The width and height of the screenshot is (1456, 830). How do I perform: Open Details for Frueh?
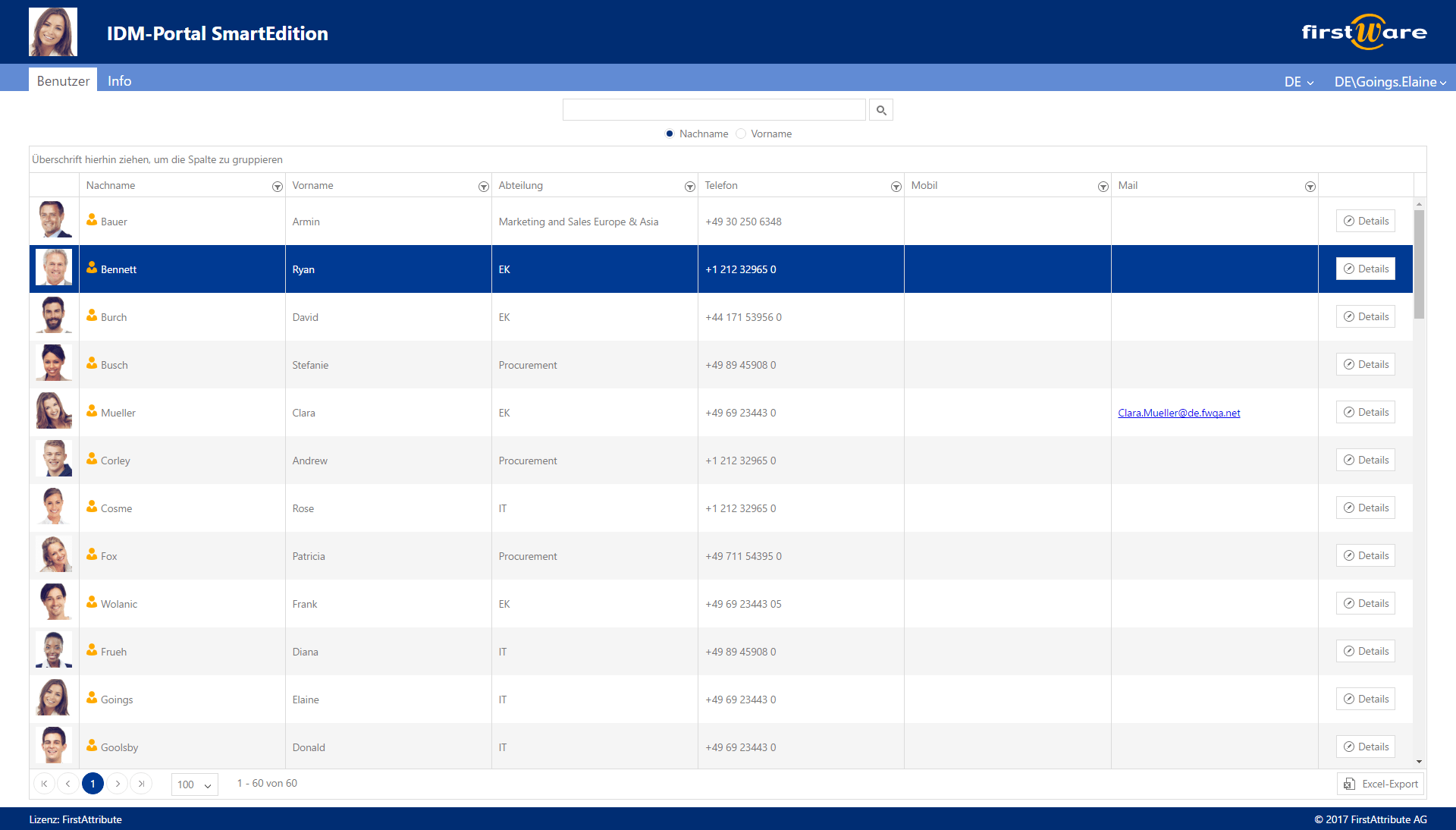[1365, 651]
